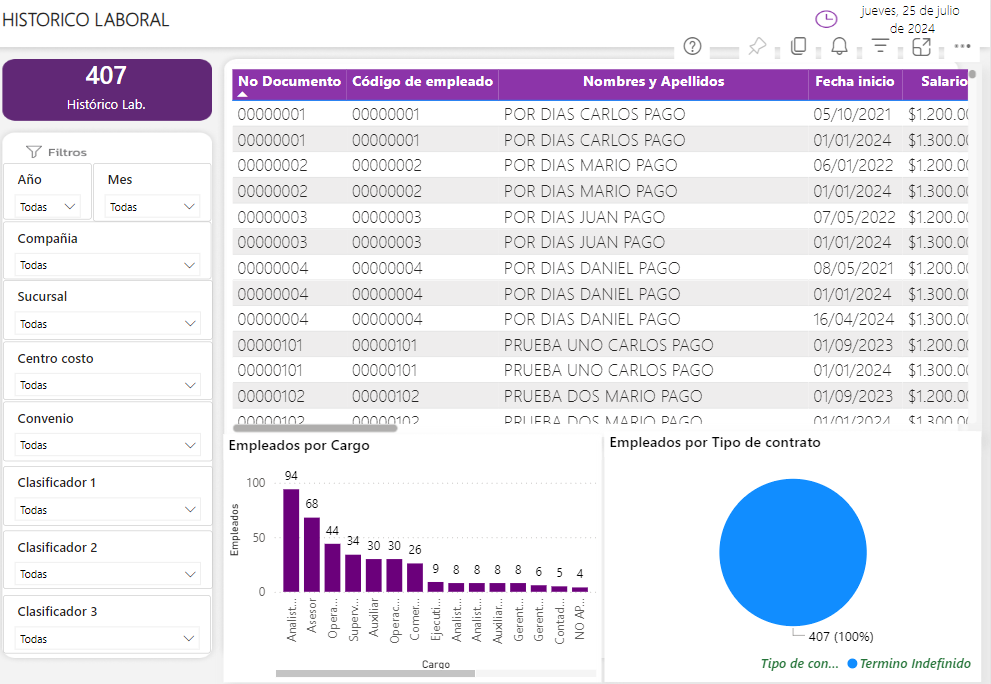This screenshot has width=991, height=684.
Task: Open visual filters using the filter lines icon
Action: [x=880, y=46]
